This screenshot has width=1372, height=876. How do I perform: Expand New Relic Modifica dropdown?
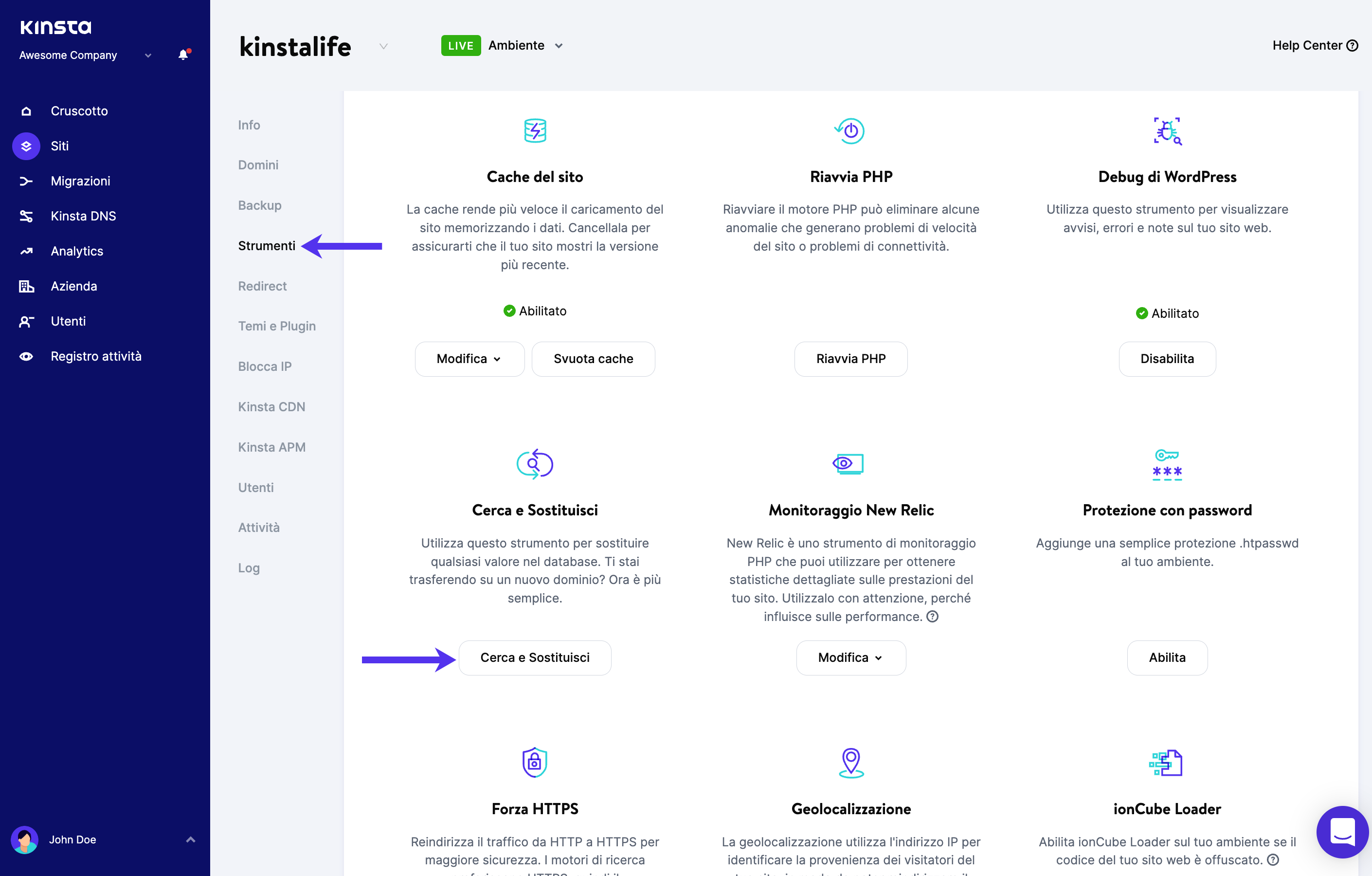click(850, 657)
